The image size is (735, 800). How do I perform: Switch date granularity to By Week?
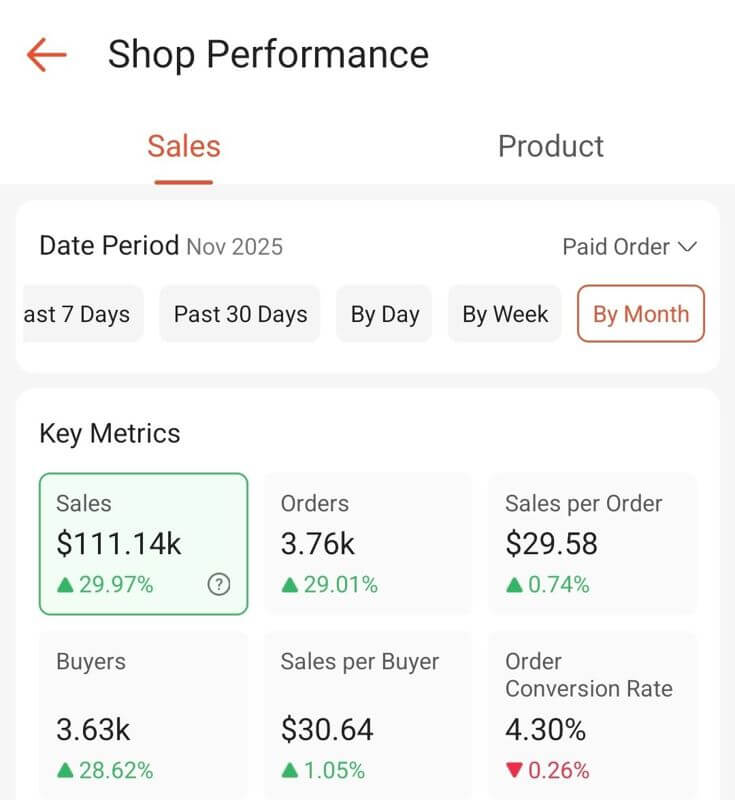tap(504, 314)
